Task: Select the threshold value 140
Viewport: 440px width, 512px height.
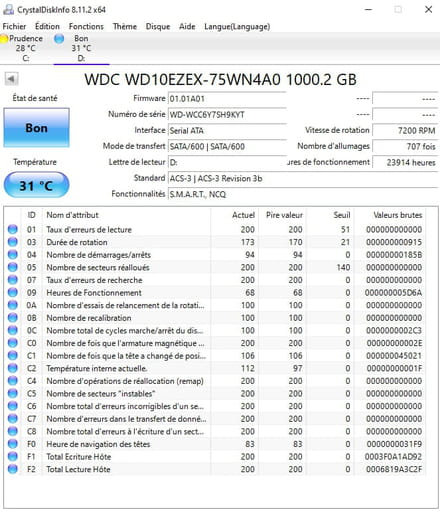Action: click(343, 267)
